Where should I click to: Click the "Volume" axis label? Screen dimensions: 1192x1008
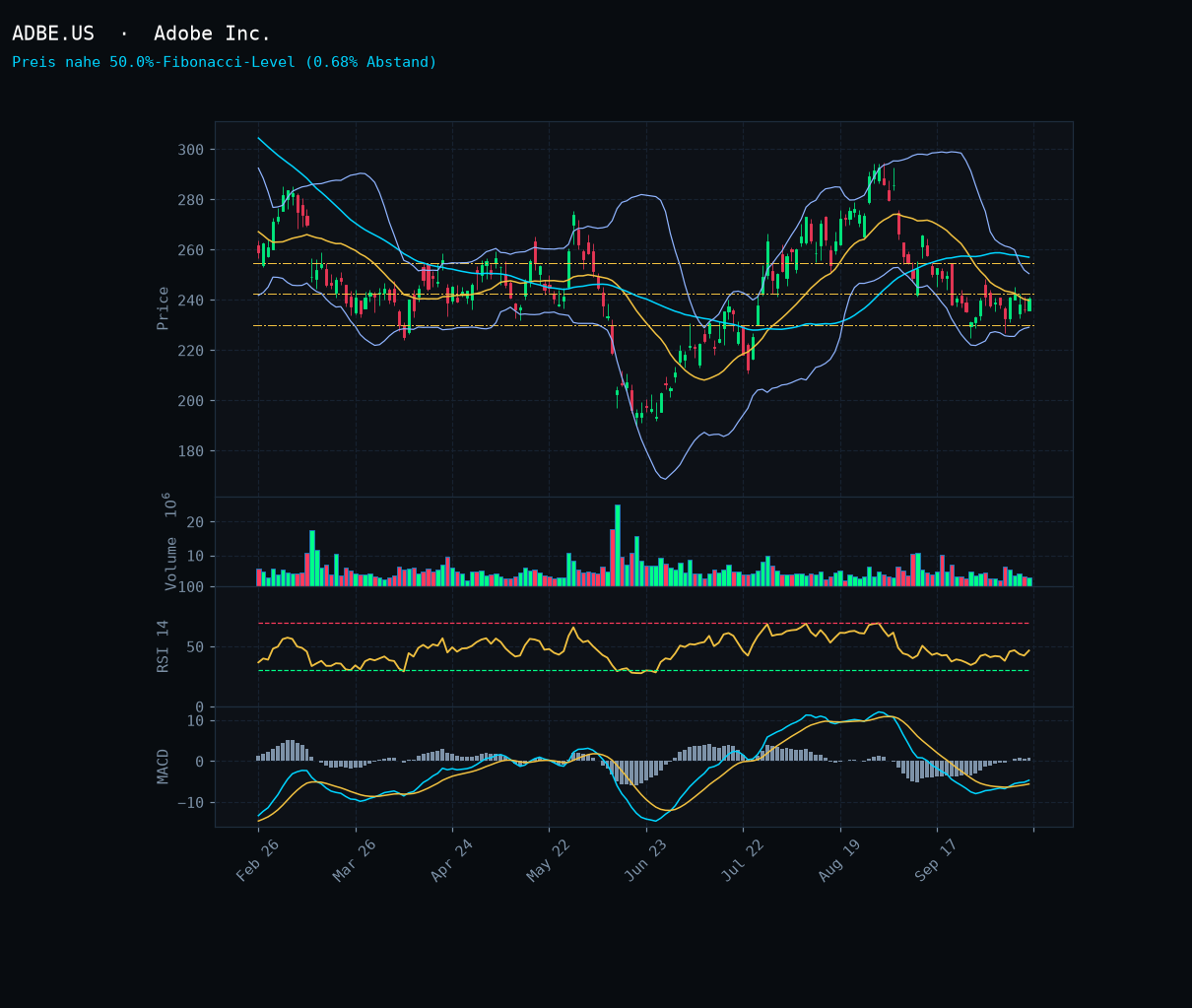pos(170,563)
